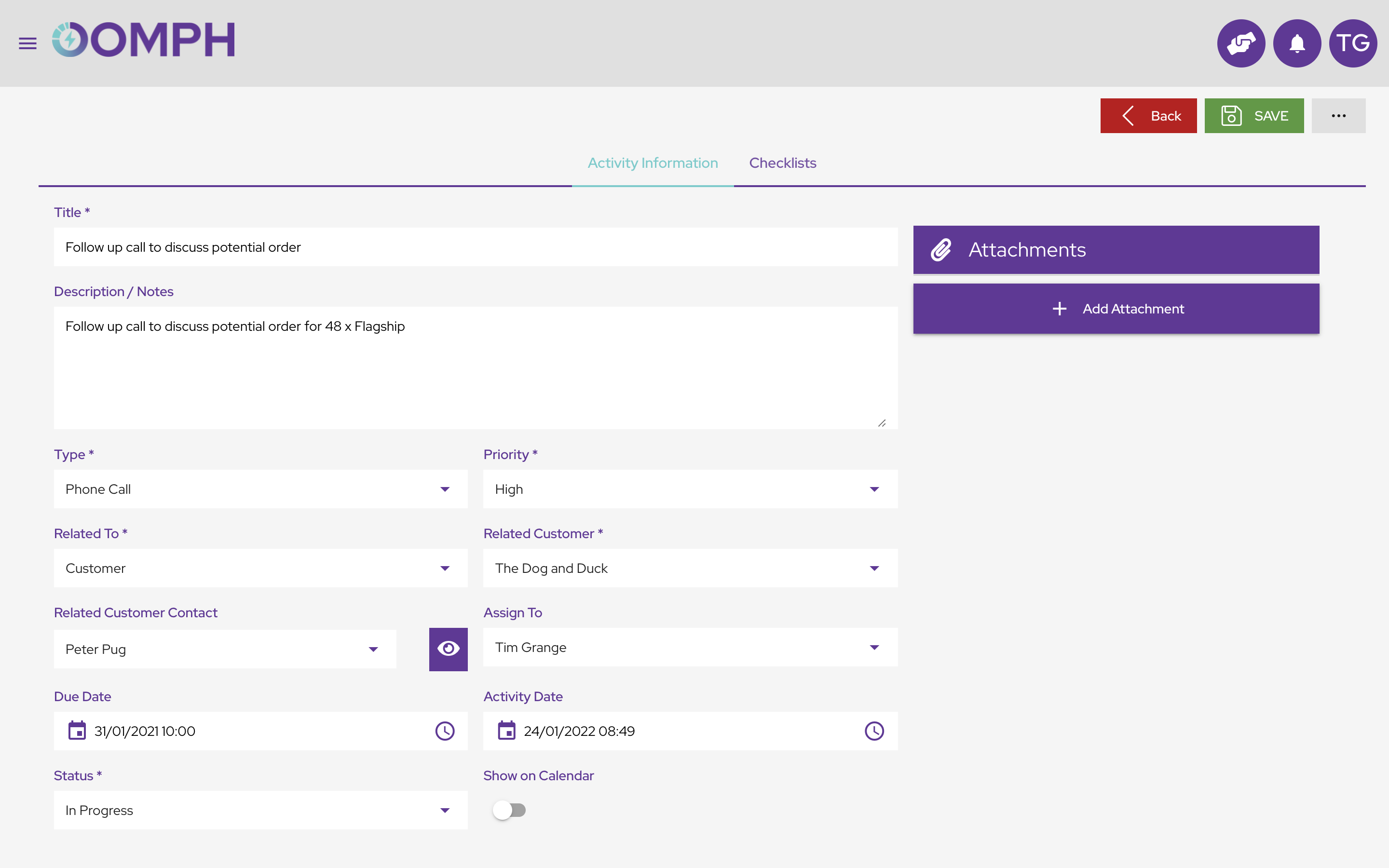The height and width of the screenshot is (868, 1389).
Task: Switch to the Checklists tab
Action: tap(782, 163)
